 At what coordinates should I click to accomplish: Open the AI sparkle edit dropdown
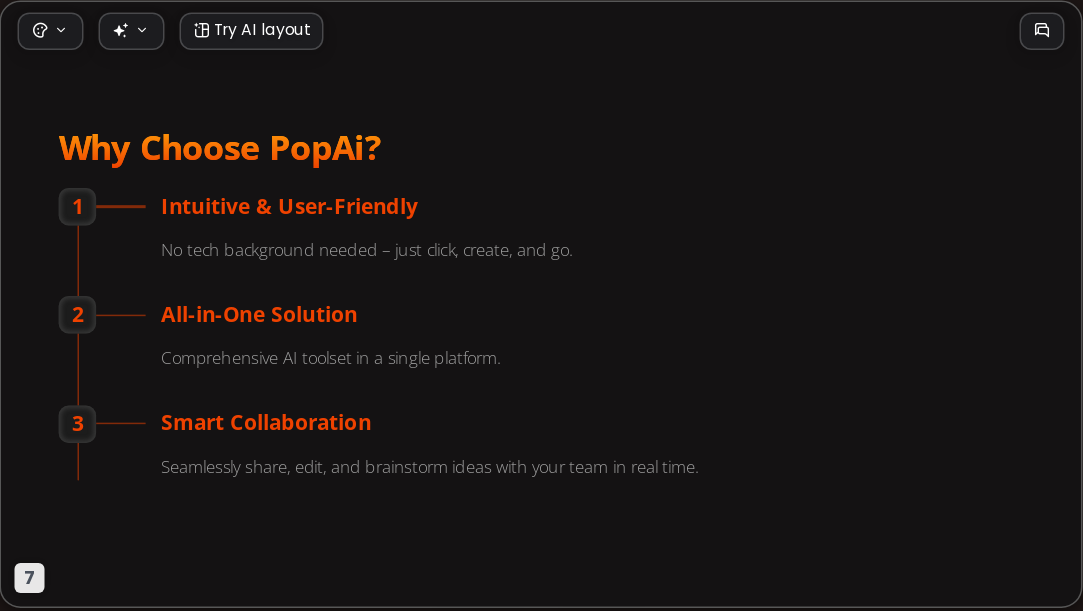click(x=131, y=31)
